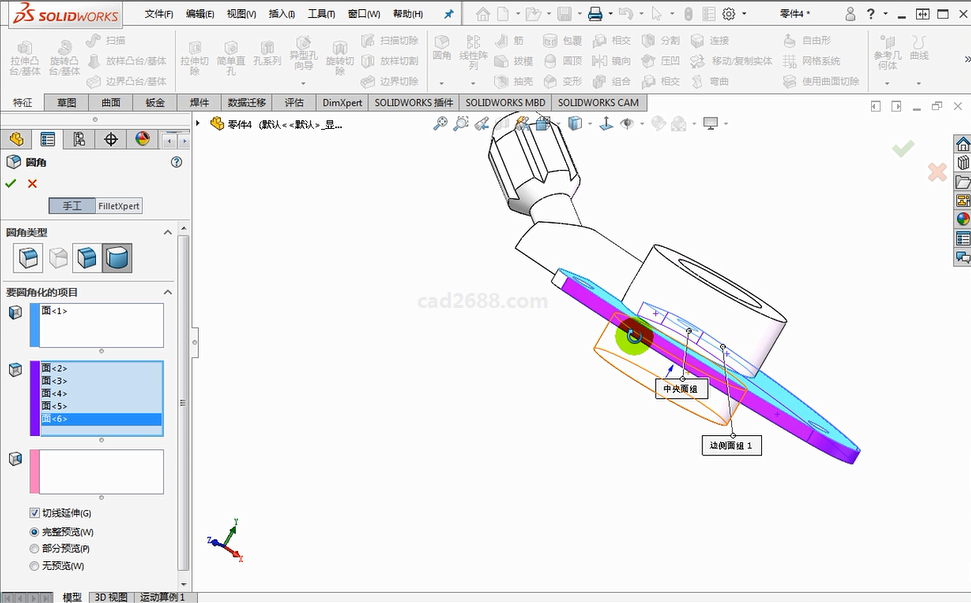The width and height of the screenshot is (971, 603).
Task: Select the 部分预览 radio button
Action: point(35,548)
